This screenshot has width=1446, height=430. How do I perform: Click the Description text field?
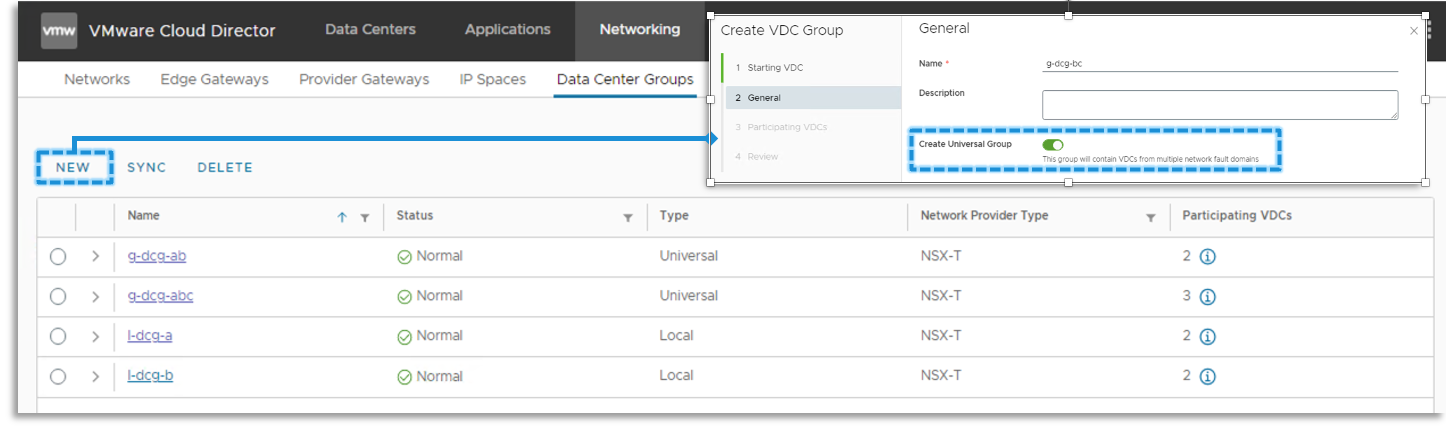[x=1219, y=105]
